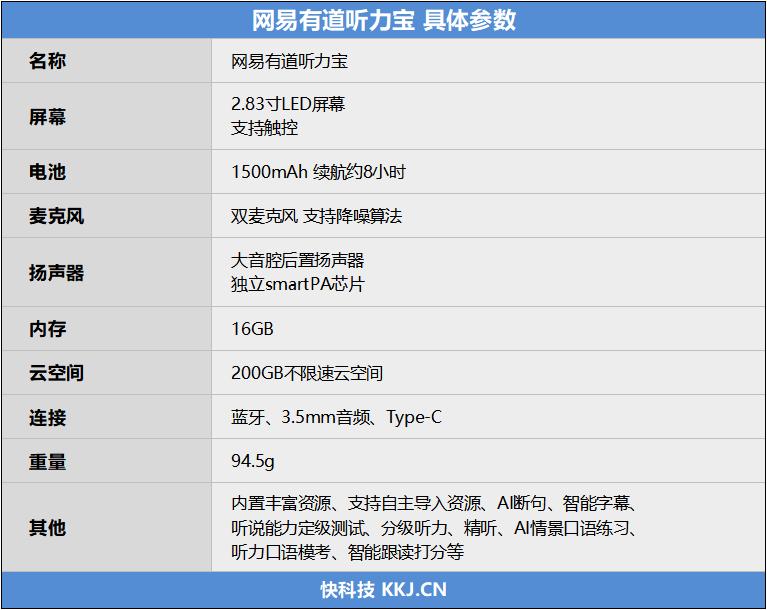
Task: Click the title 网易有道听力宝 具体参数
Action: tap(384, 21)
